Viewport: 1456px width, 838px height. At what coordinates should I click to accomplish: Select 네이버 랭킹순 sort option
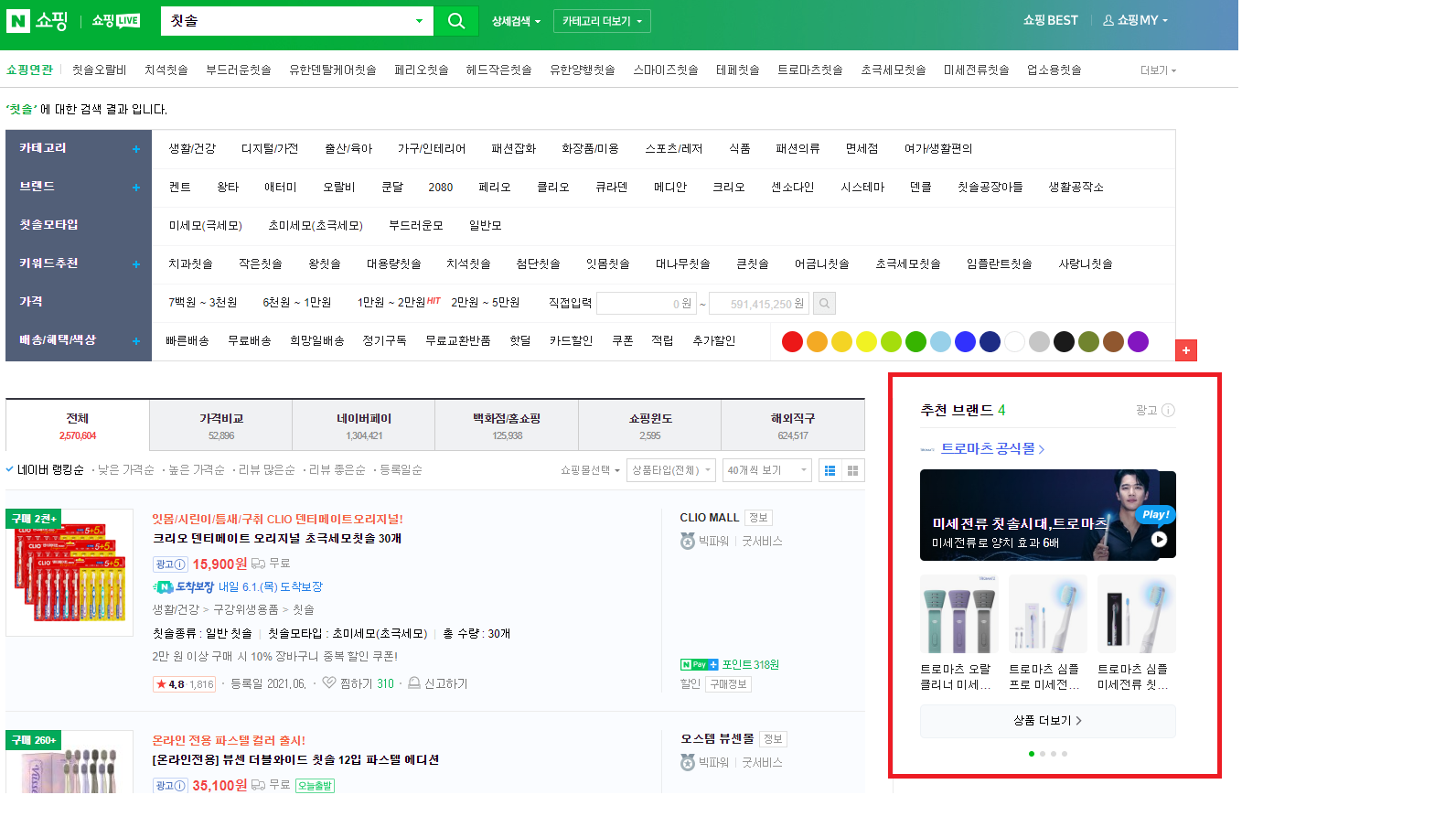[x=49, y=469]
